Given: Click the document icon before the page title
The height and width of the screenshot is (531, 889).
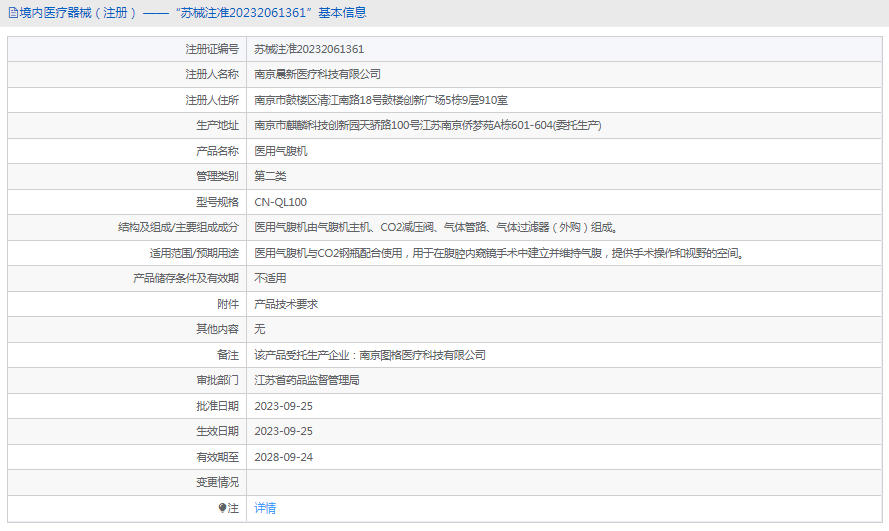Looking at the screenshot, I should click(13, 13).
